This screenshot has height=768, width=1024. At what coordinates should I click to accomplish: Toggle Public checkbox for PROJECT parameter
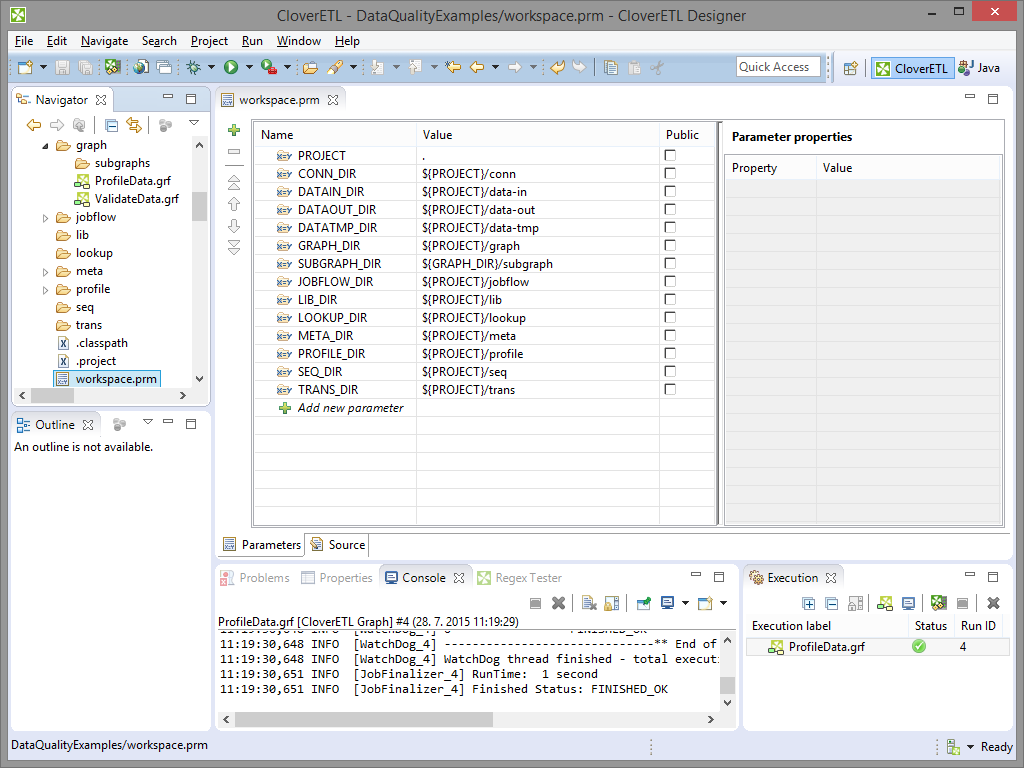pos(670,156)
